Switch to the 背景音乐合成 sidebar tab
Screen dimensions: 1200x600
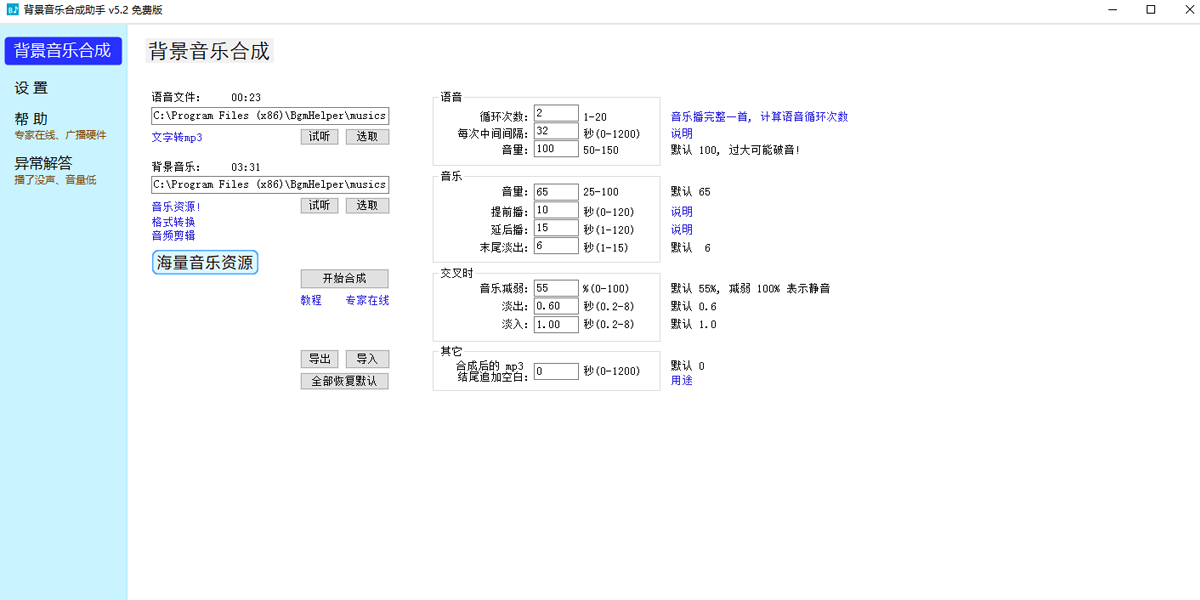click(x=63, y=50)
